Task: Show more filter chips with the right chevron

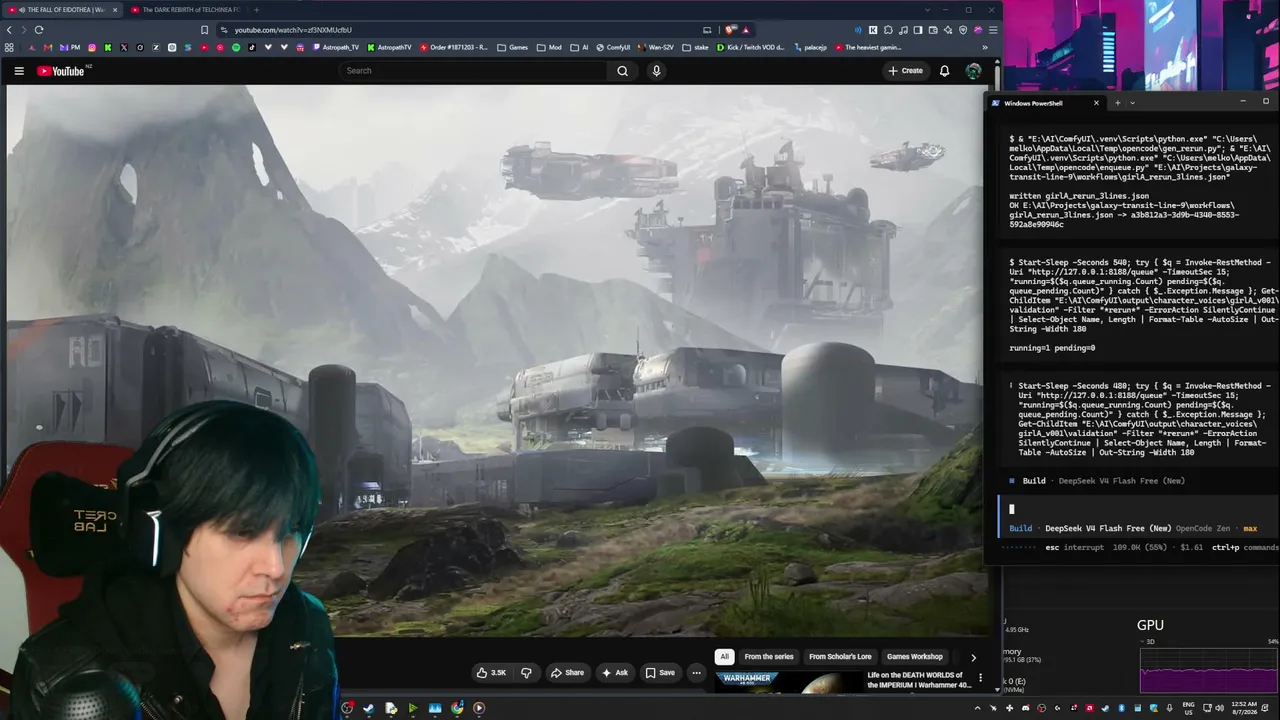Action: (973, 657)
